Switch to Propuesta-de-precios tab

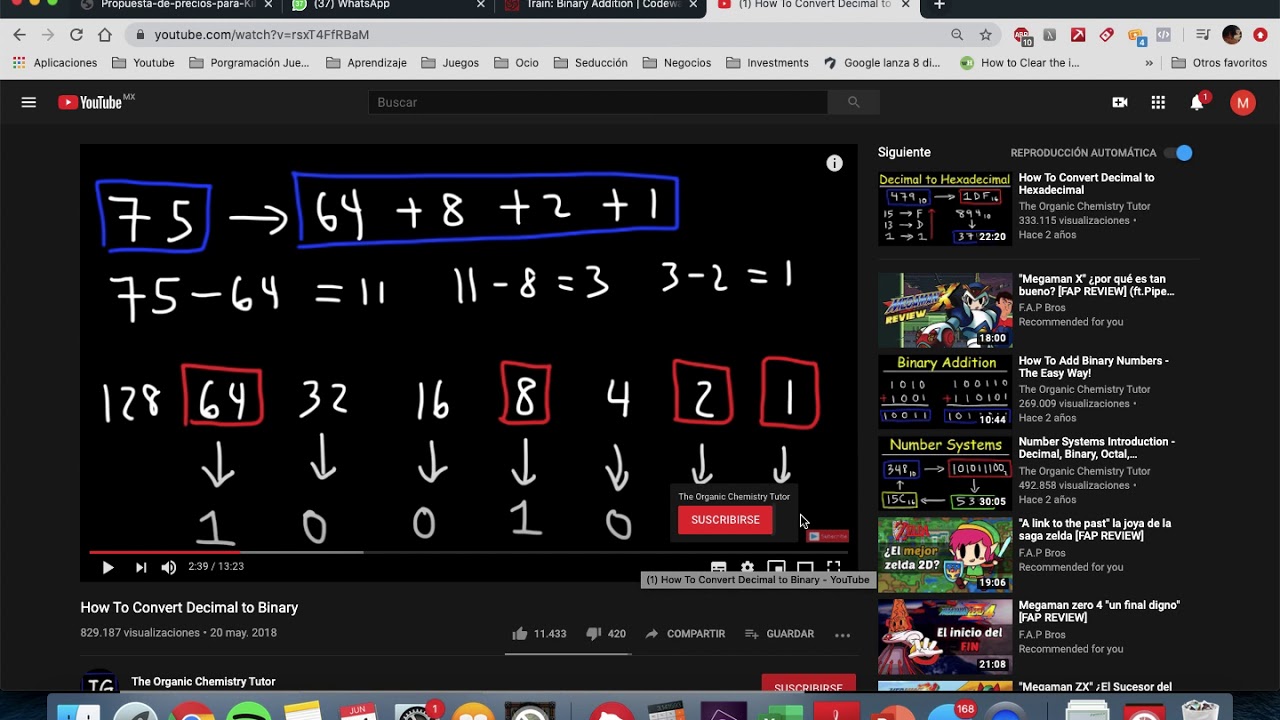point(178,5)
